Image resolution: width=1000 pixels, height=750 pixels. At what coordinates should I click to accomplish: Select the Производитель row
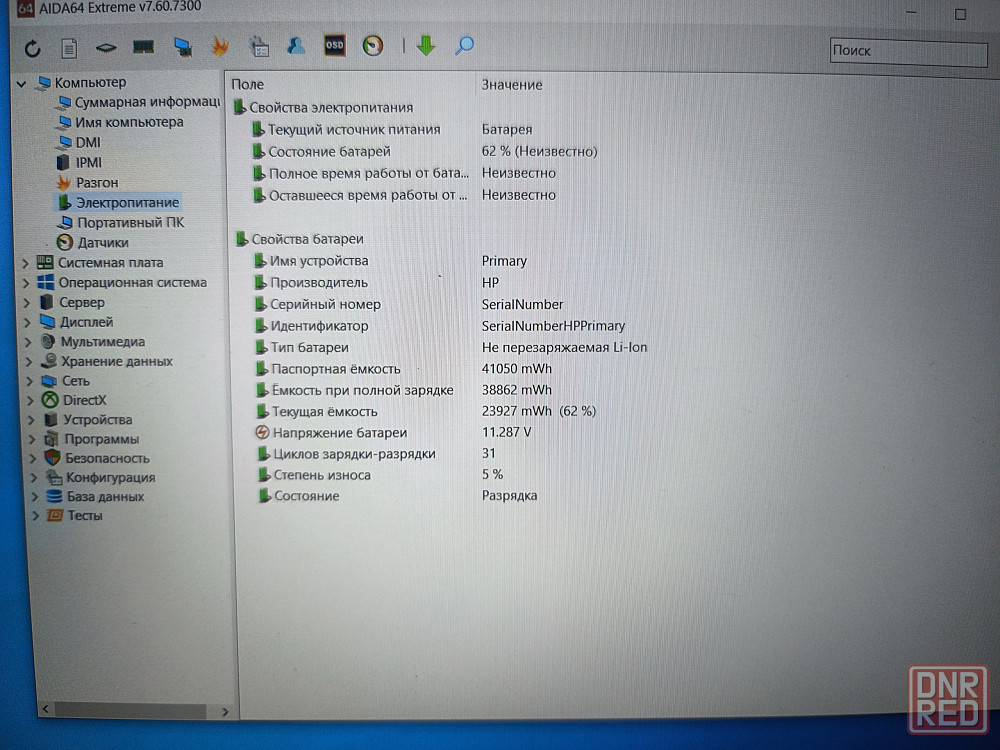point(376,283)
